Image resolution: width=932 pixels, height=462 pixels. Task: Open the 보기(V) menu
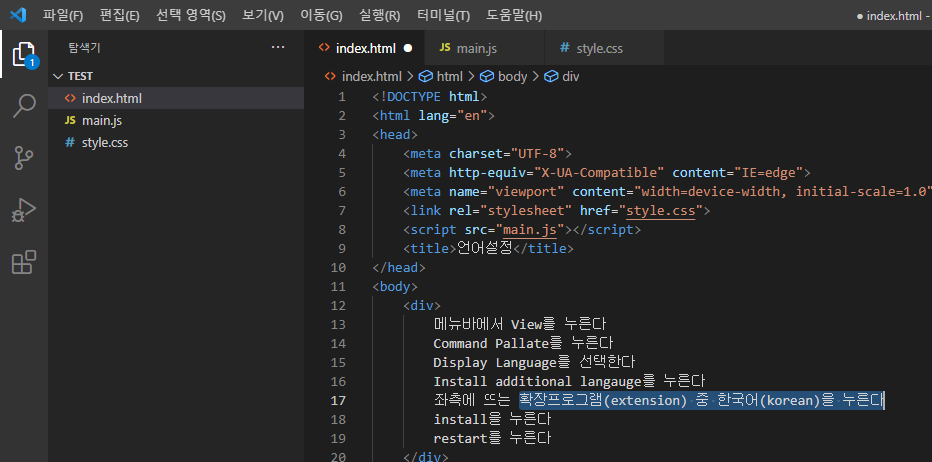(263, 15)
